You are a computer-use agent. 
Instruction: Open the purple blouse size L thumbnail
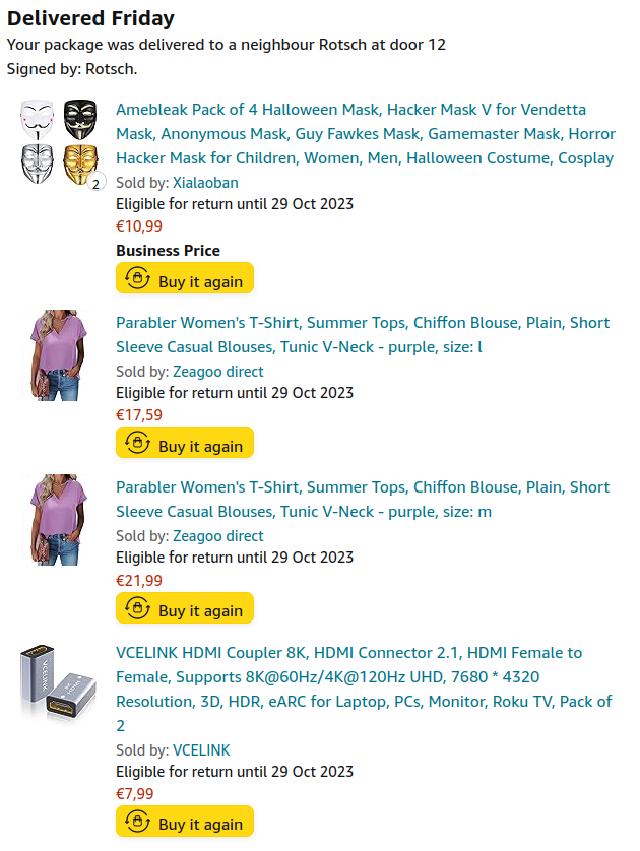point(59,355)
